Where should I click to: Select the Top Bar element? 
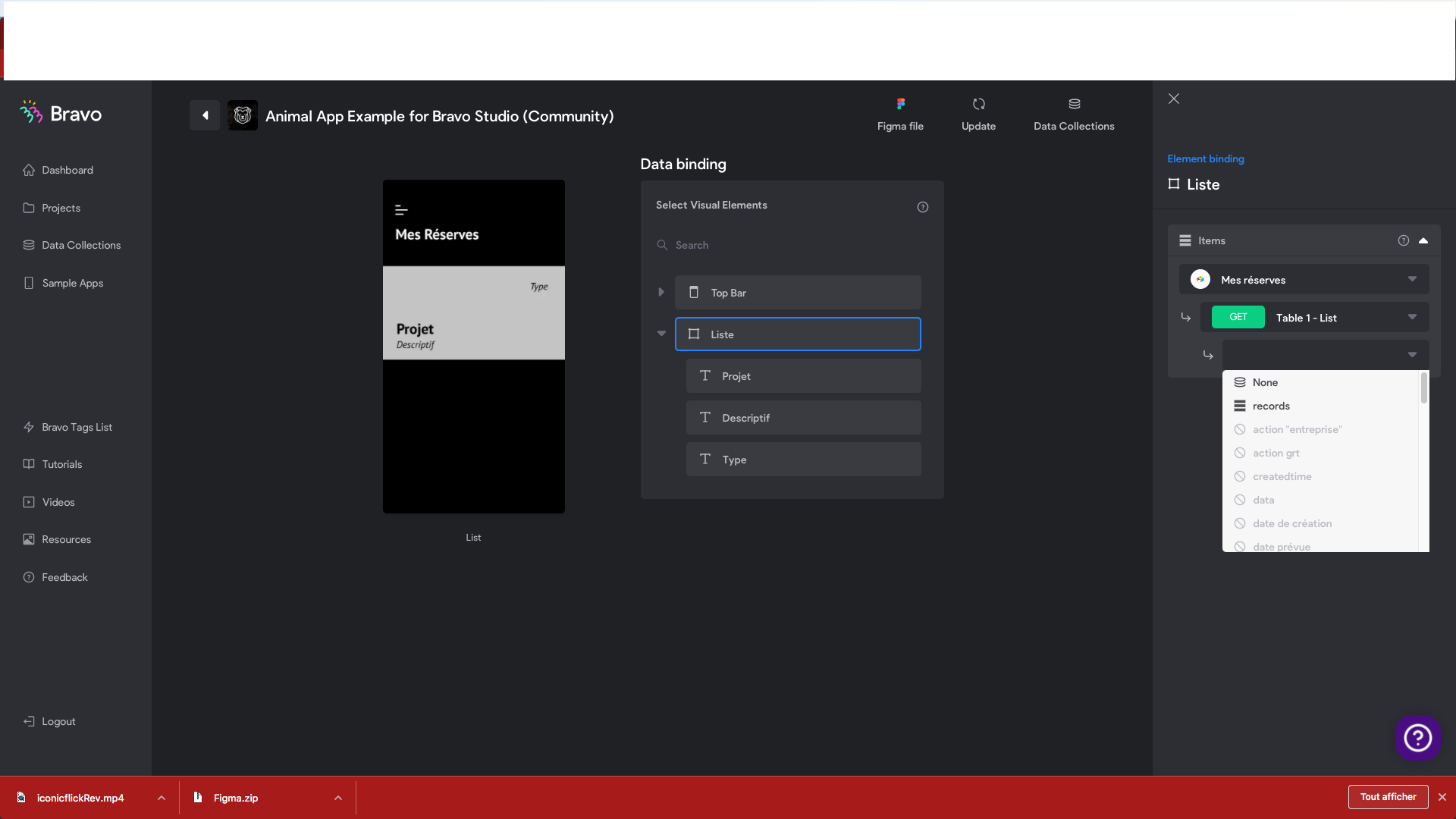tap(798, 292)
